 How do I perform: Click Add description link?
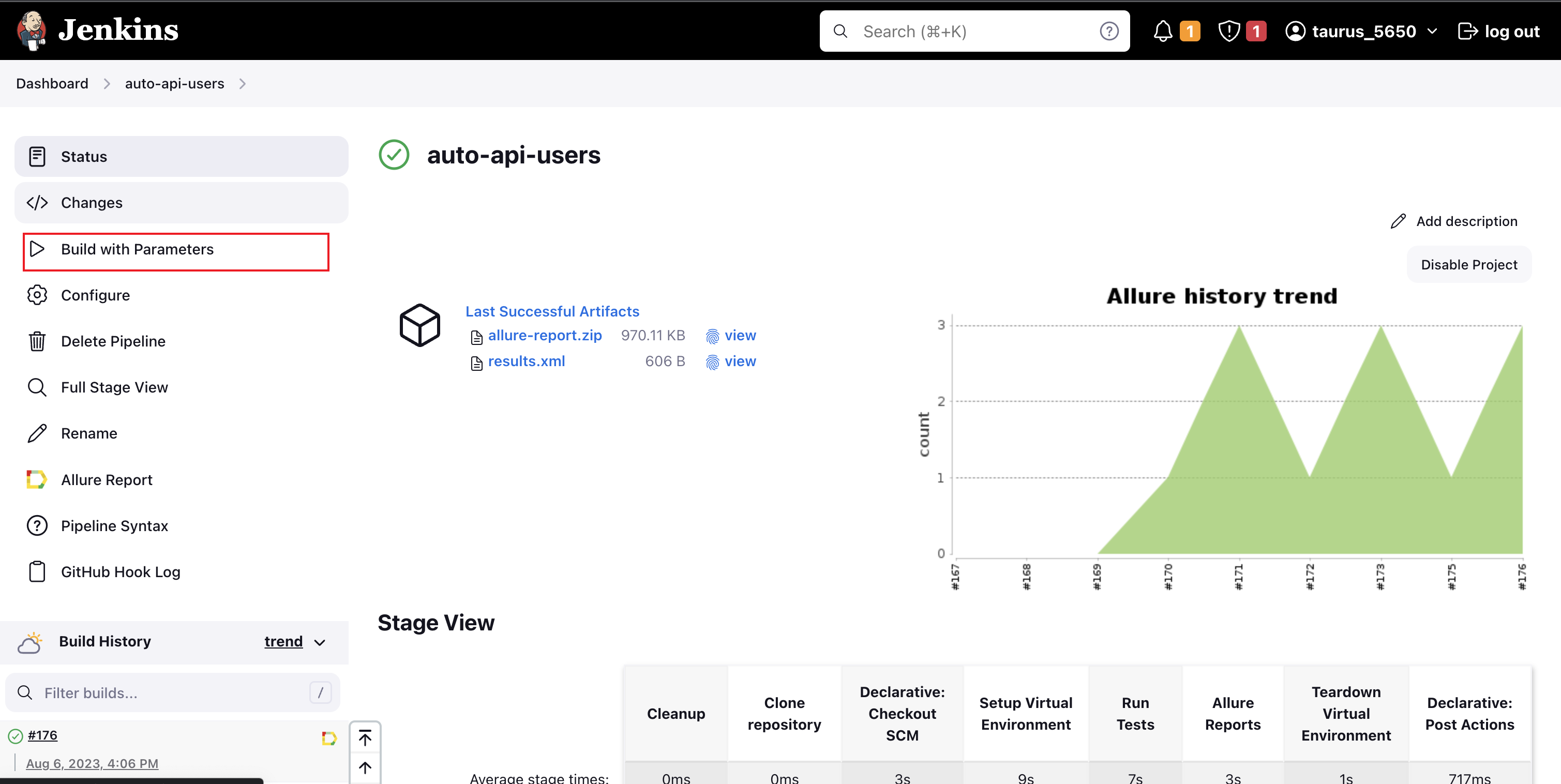click(x=1466, y=221)
